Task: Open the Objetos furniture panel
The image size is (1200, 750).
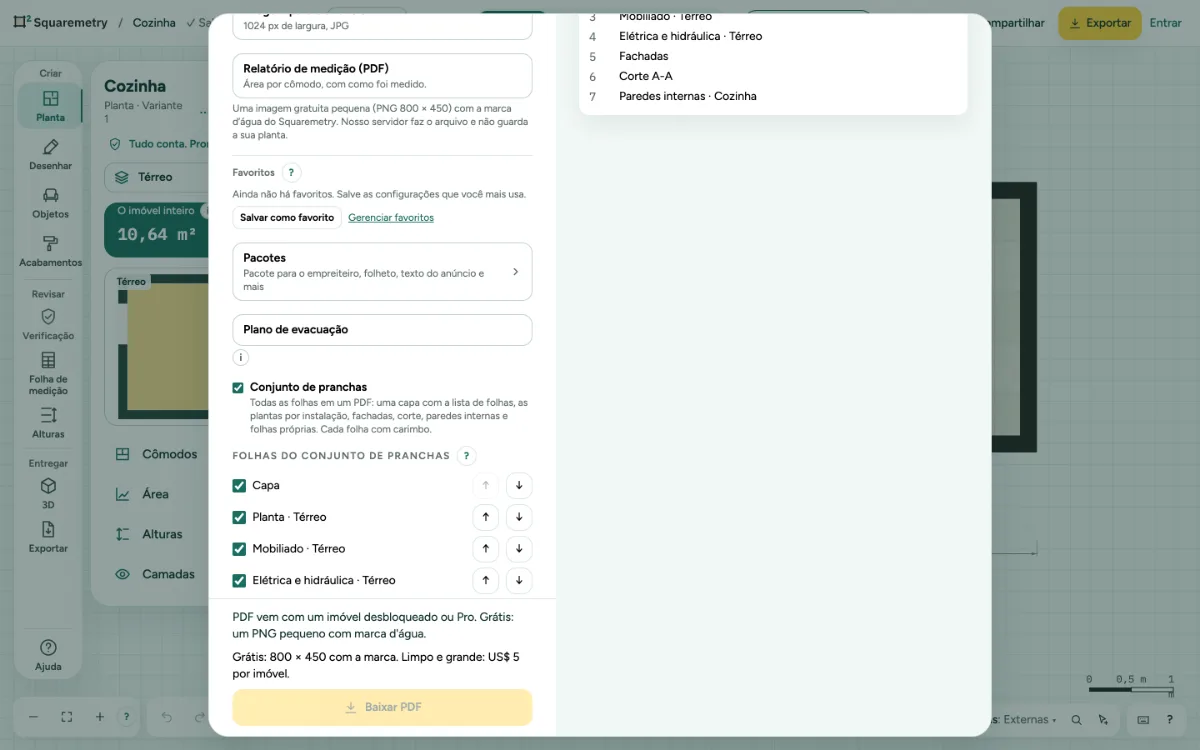Action: [x=50, y=202]
